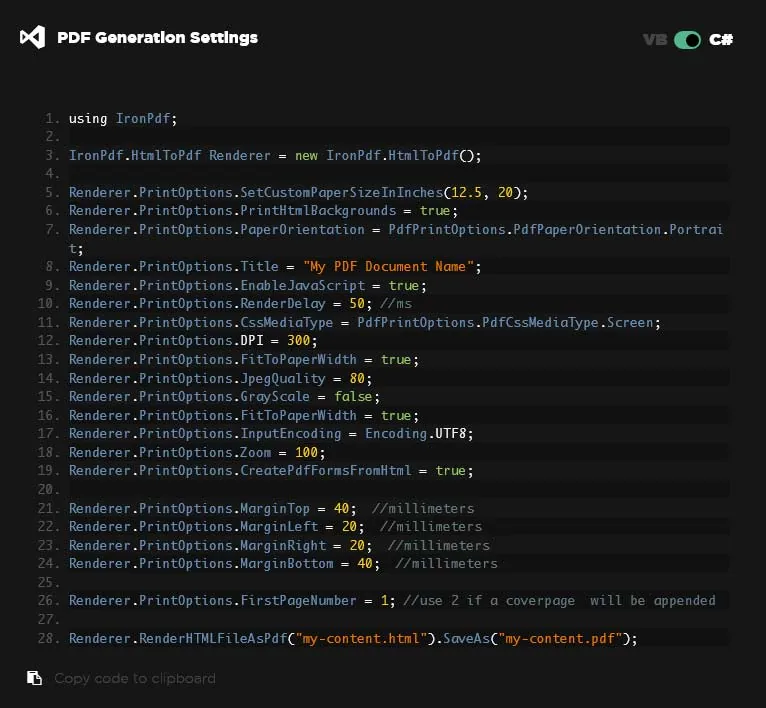
Task: Toggle the VB / C# language switch
Action: pyautogui.click(x=687, y=40)
